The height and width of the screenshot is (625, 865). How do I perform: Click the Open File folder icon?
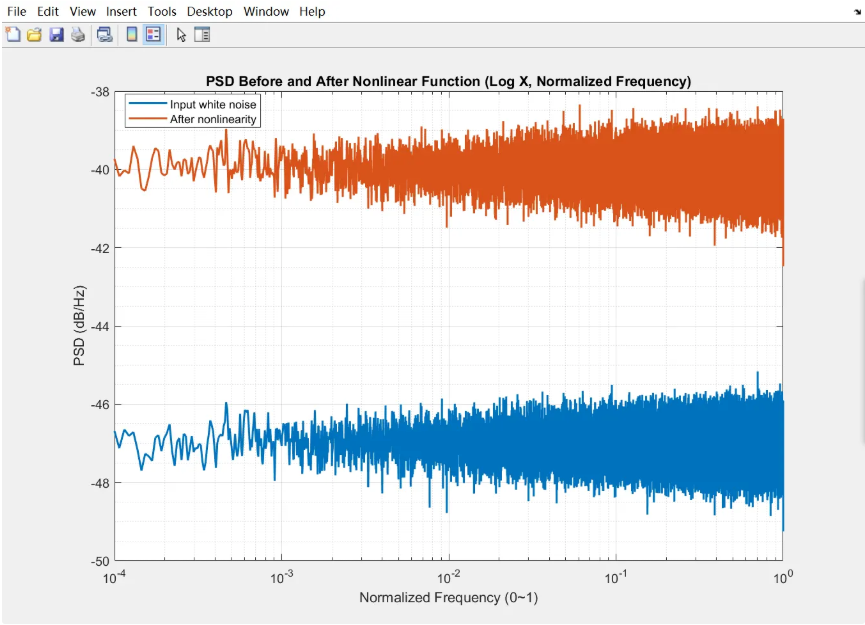point(34,35)
